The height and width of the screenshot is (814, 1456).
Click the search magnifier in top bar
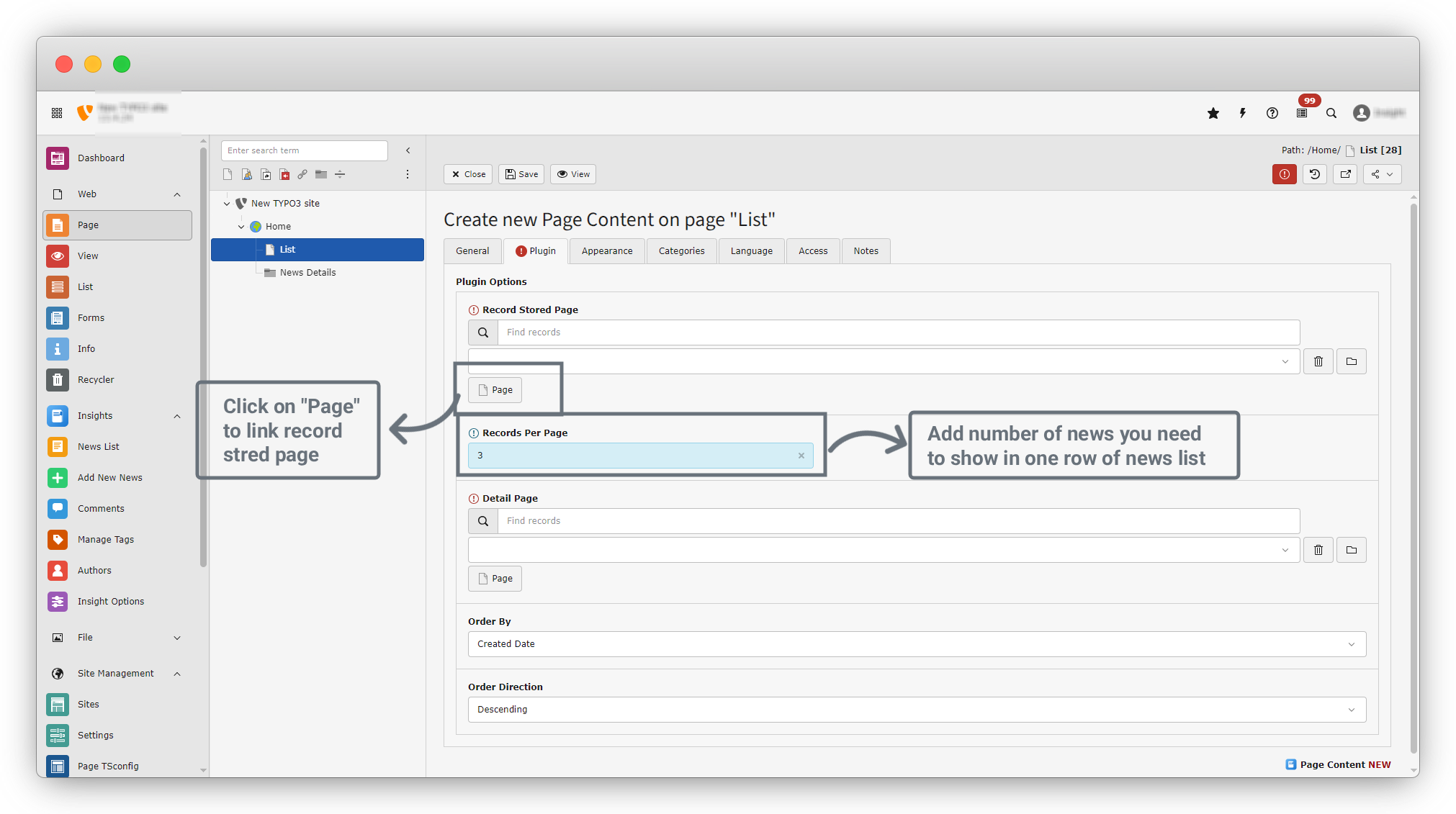click(1331, 113)
